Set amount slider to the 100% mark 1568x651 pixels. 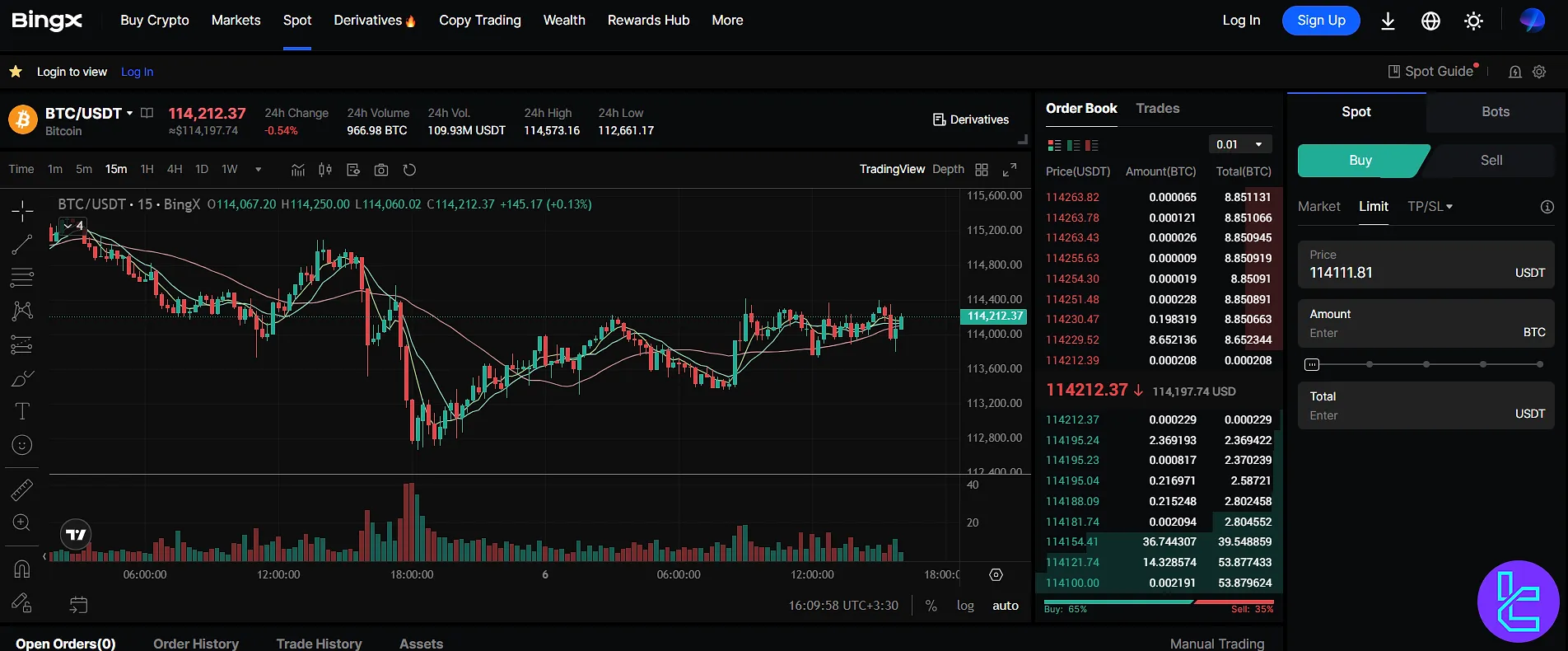tap(1539, 364)
